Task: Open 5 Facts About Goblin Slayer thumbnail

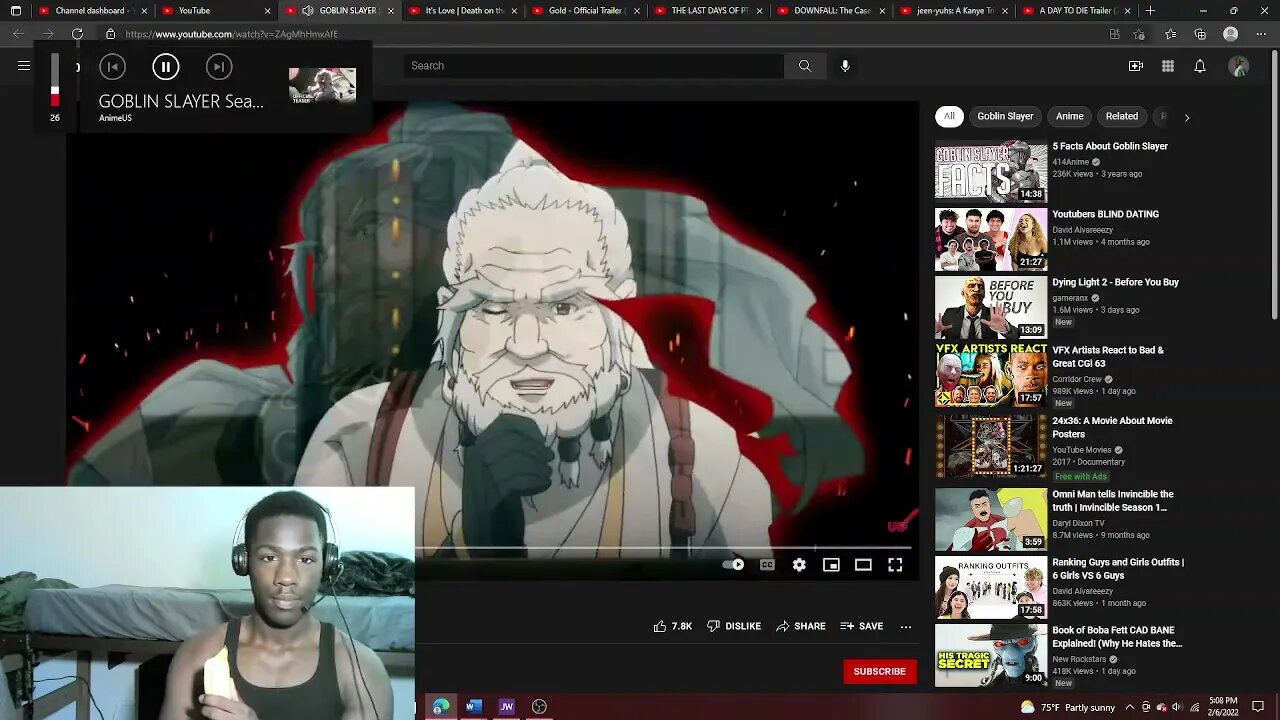Action: (991, 172)
